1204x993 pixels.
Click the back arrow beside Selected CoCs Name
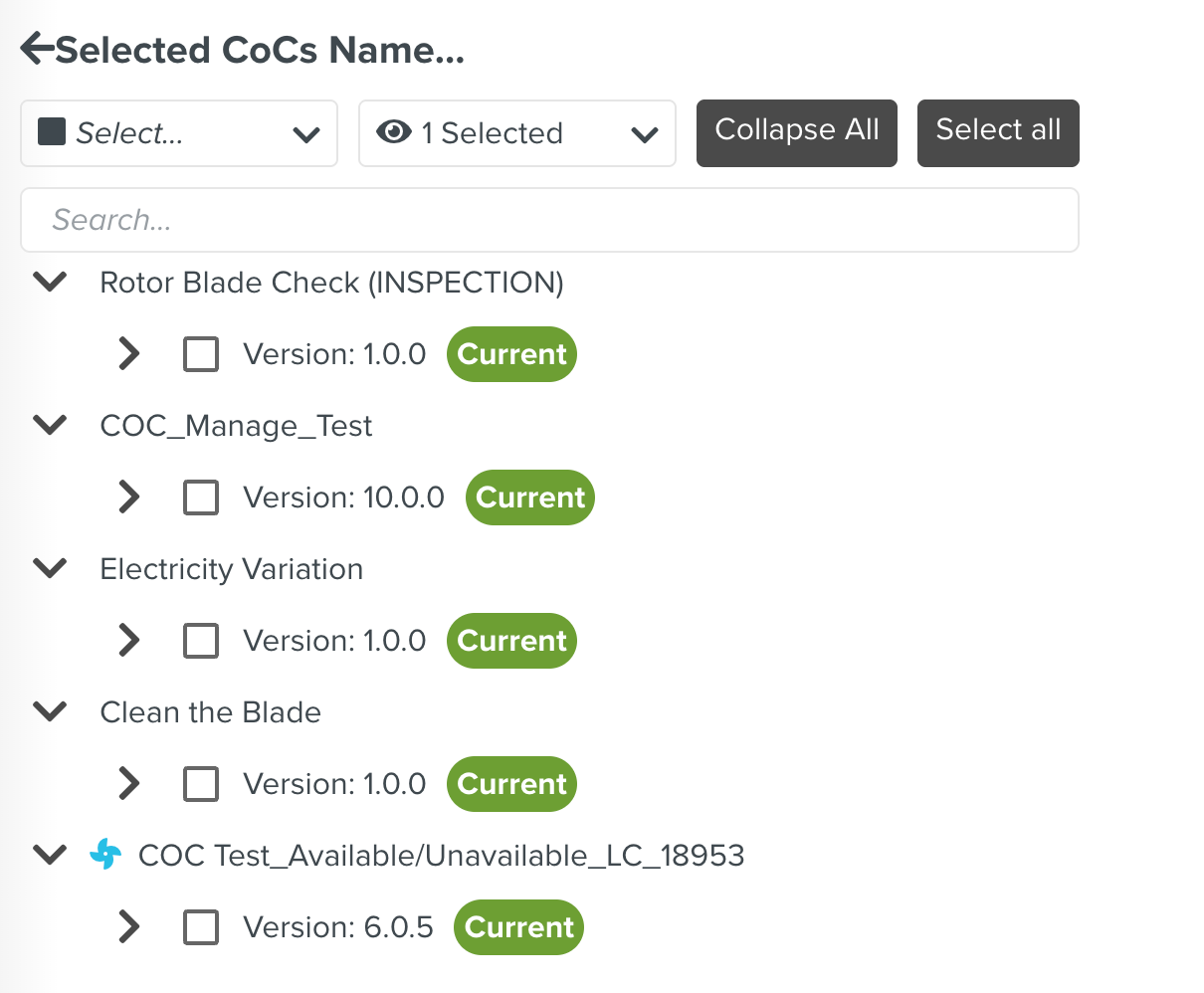point(37,48)
